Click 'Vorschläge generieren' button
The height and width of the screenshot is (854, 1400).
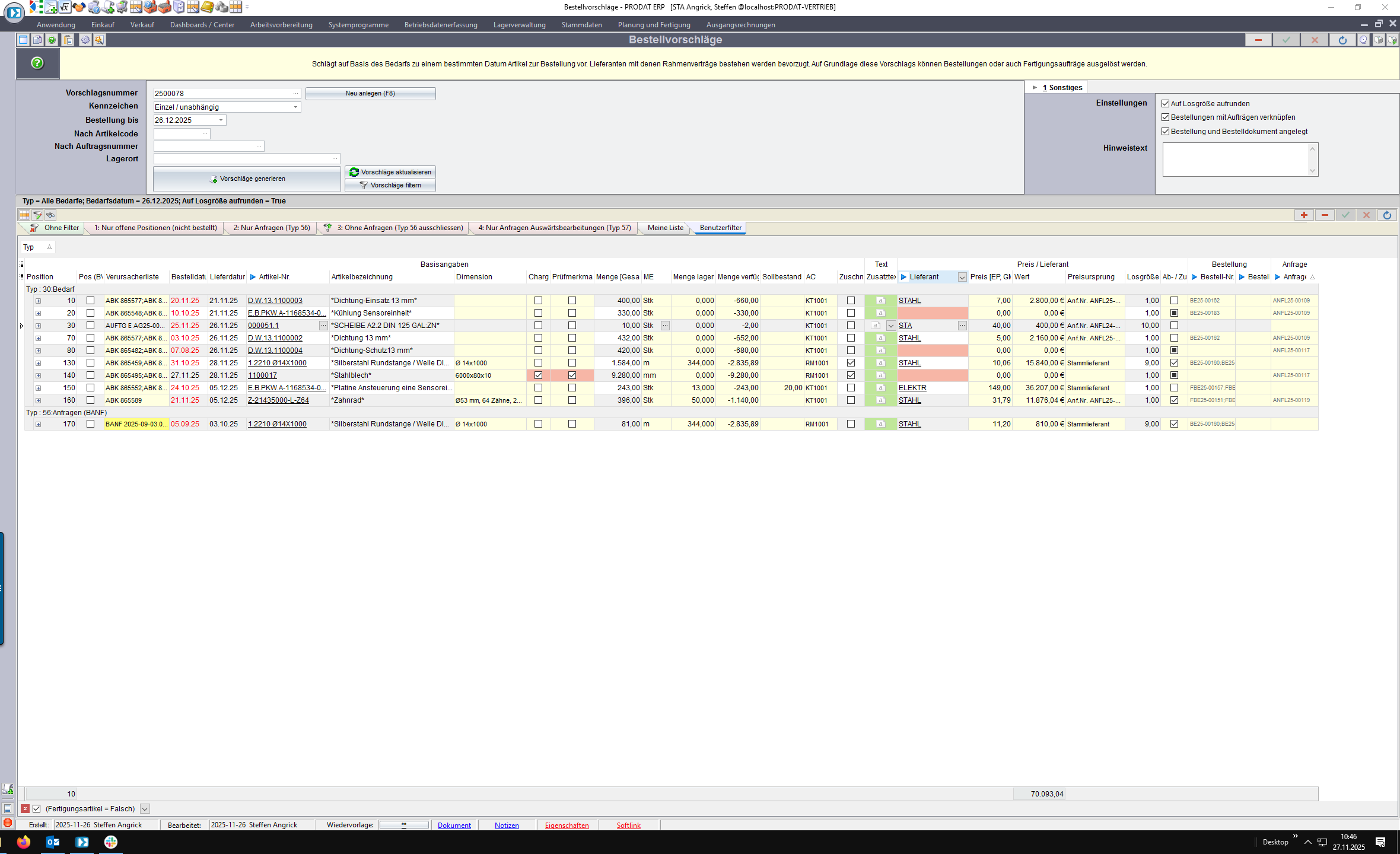247,179
